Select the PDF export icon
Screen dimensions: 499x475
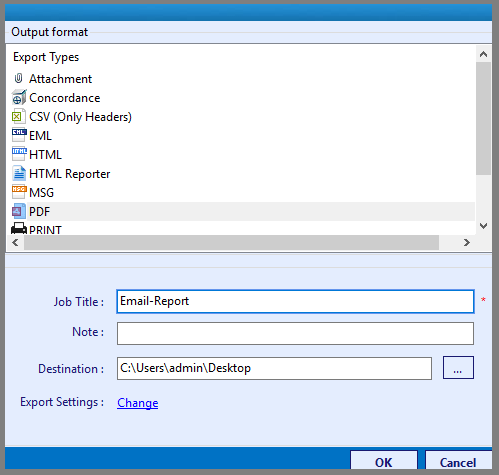point(19,211)
